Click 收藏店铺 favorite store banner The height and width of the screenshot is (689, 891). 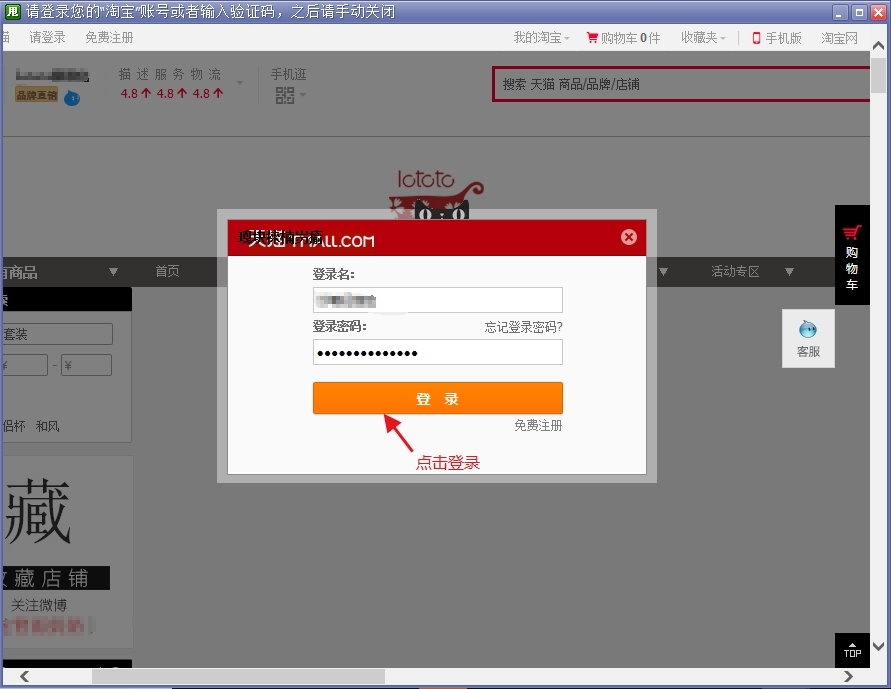(56, 578)
